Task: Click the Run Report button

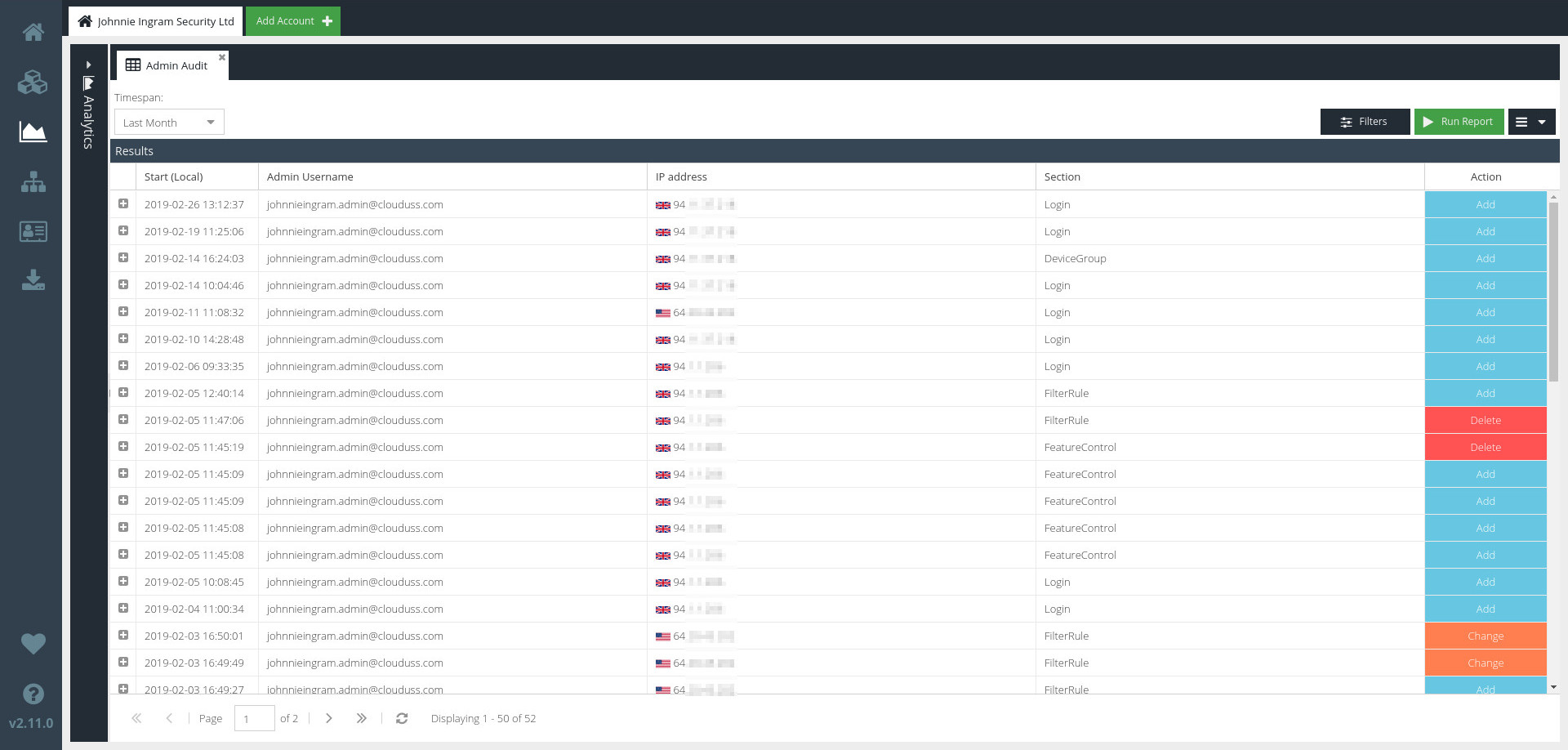Action: [1459, 122]
